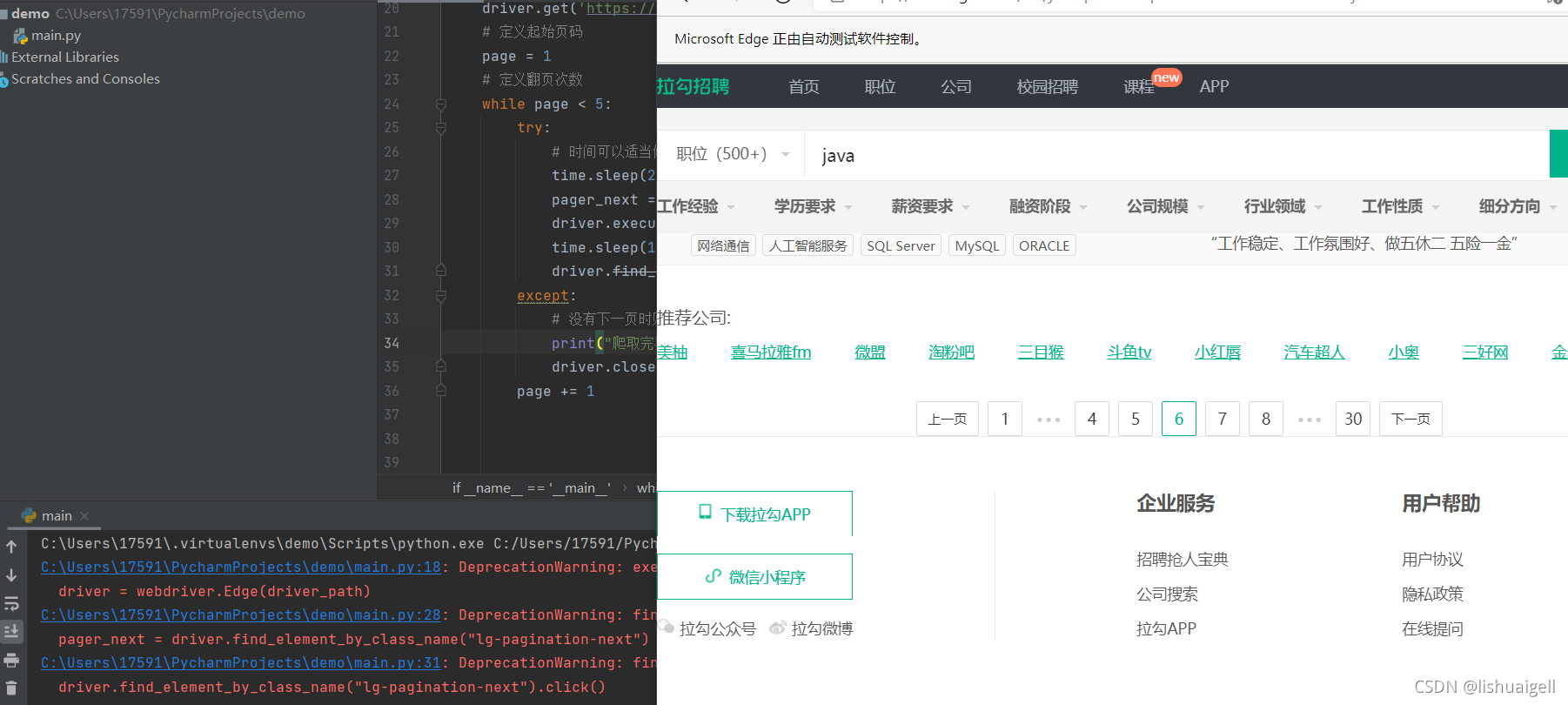Open recommended company 斗鱼tv
The height and width of the screenshot is (705, 1568).
pyautogui.click(x=1129, y=352)
